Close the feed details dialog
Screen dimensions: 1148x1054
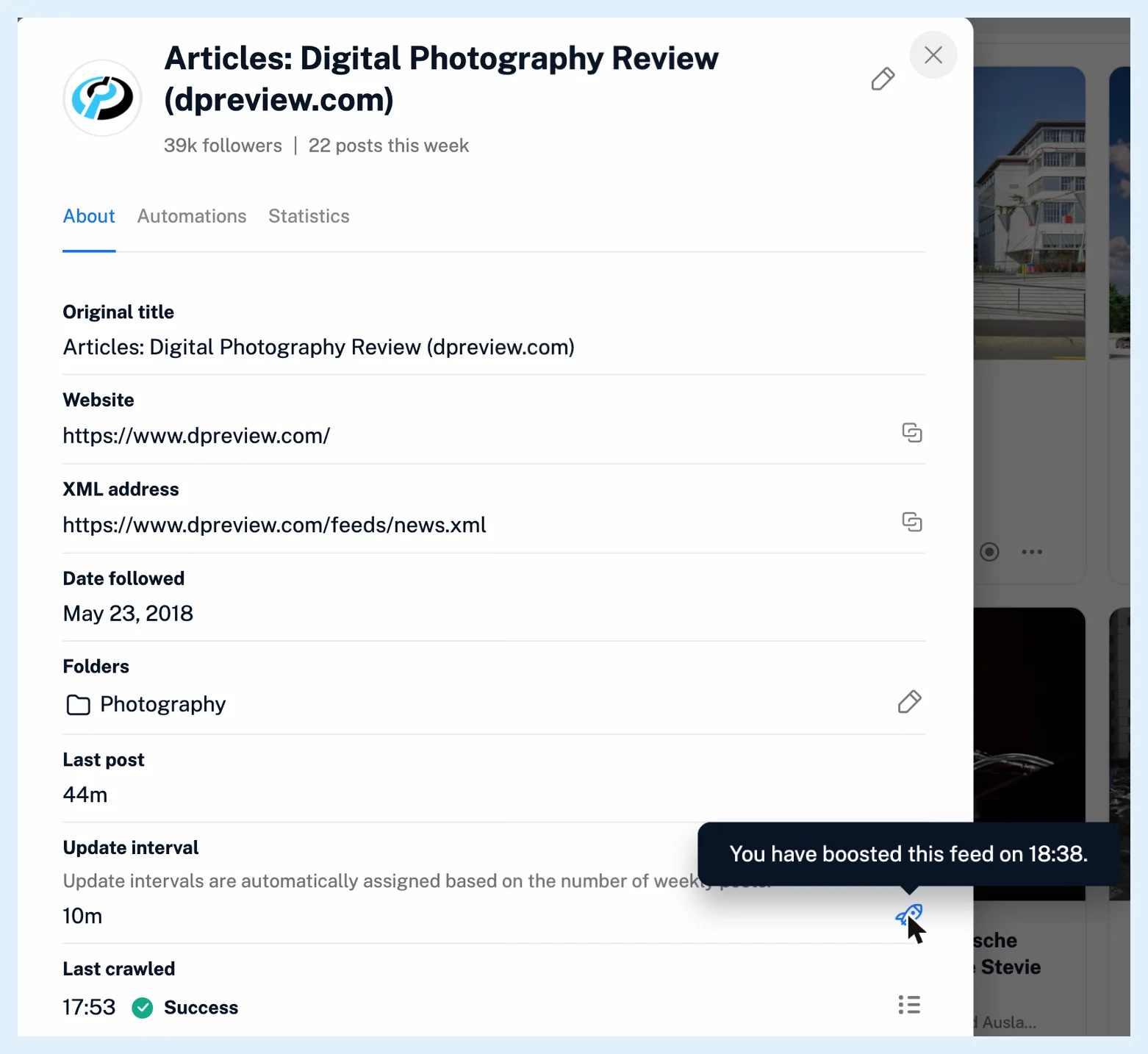pyautogui.click(x=933, y=55)
